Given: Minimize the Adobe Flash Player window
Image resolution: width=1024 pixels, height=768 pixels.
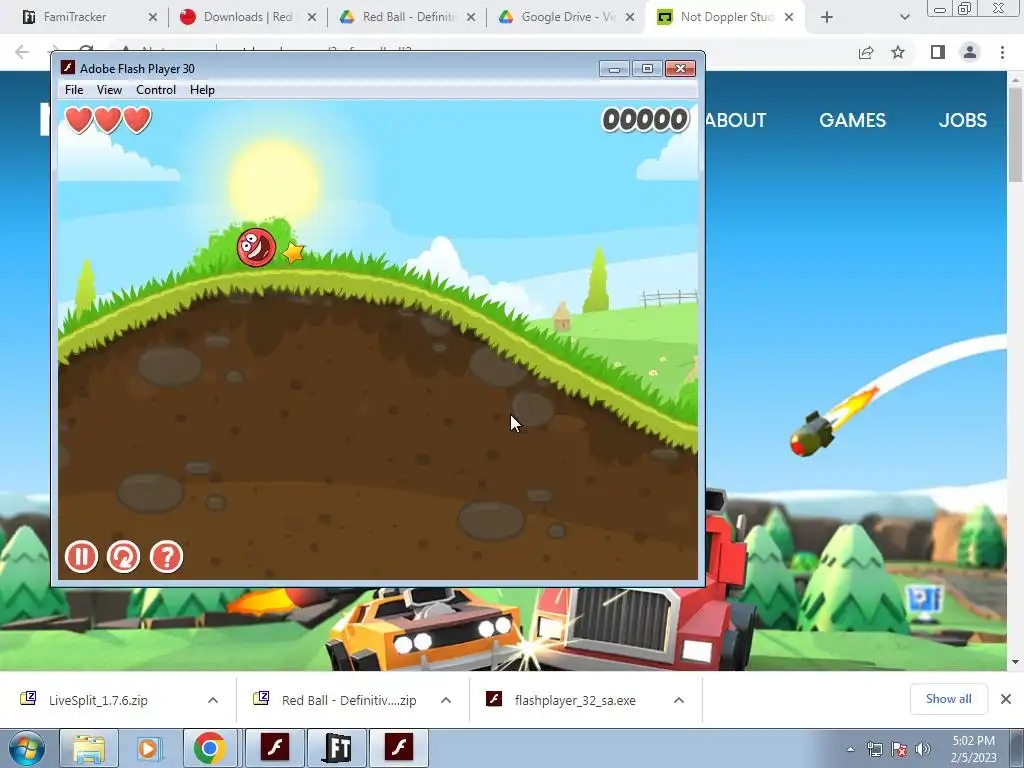Looking at the screenshot, I should [x=614, y=69].
